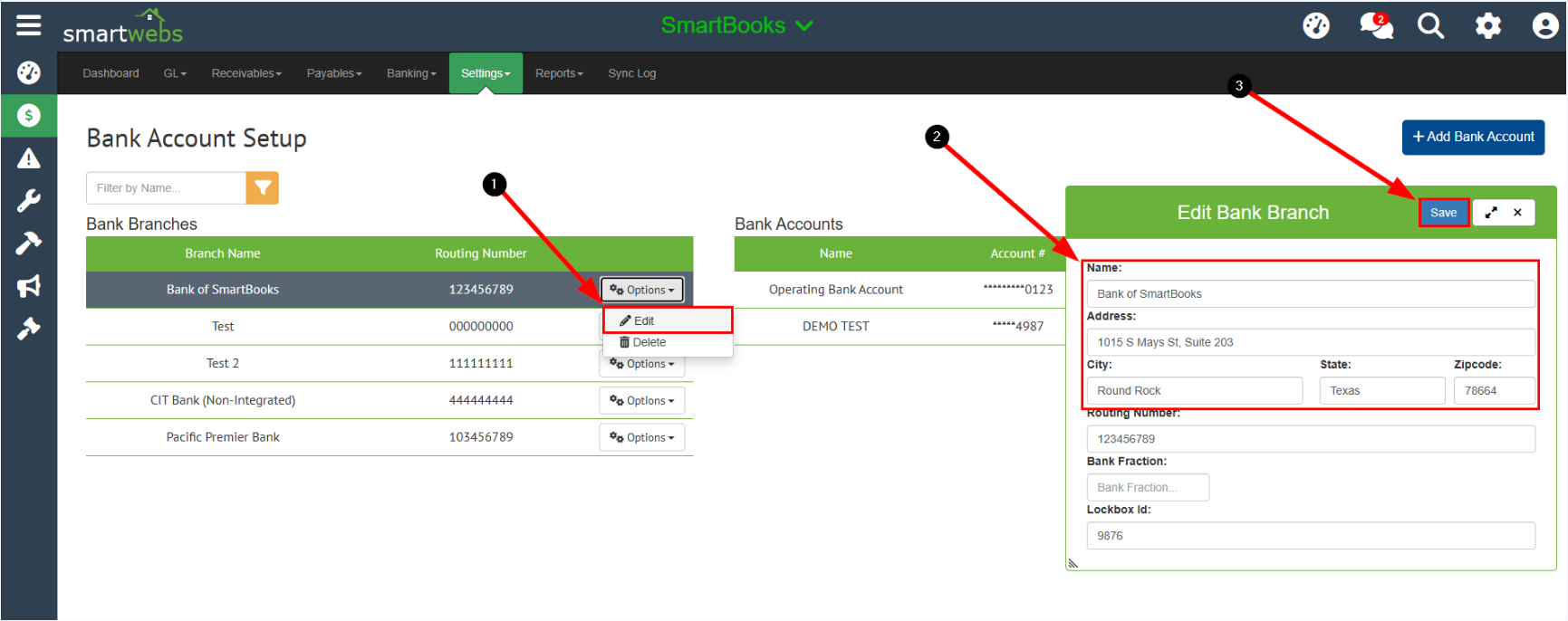Click the sidebar hammer icon
This screenshot has height=621, width=1568.
pyautogui.click(x=29, y=244)
